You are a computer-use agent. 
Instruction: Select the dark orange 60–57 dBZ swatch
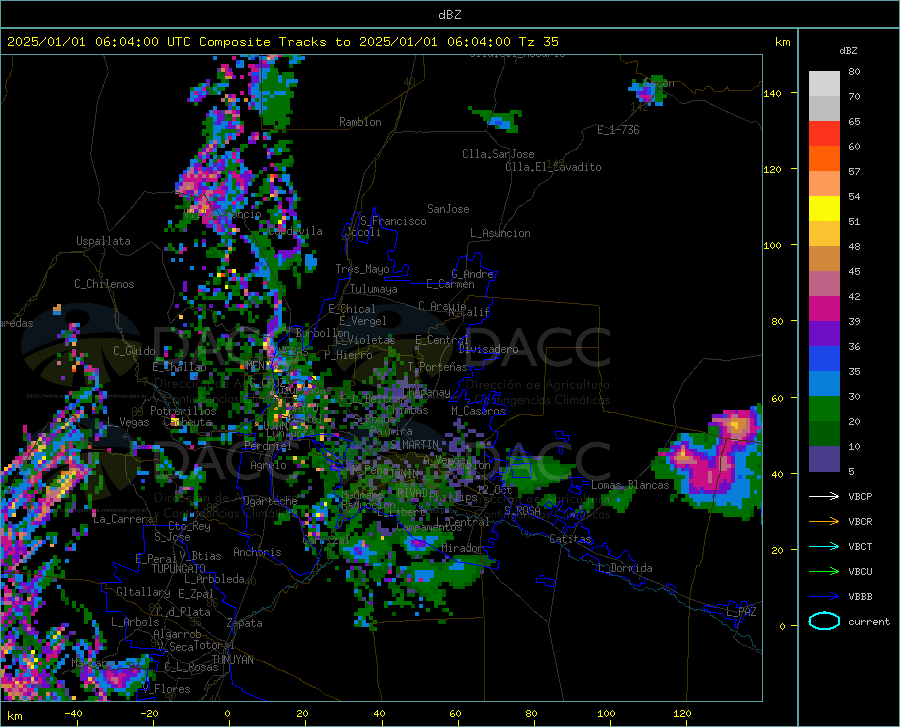[x=824, y=159]
